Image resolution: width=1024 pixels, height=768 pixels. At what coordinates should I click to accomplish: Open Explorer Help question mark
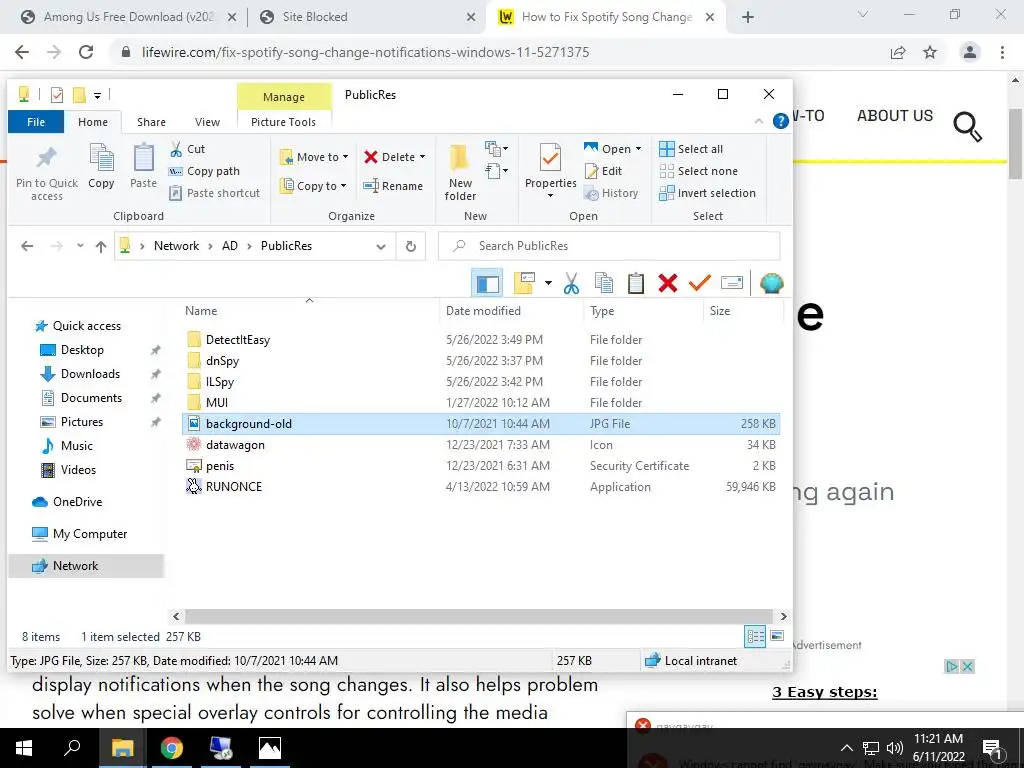(x=780, y=121)
